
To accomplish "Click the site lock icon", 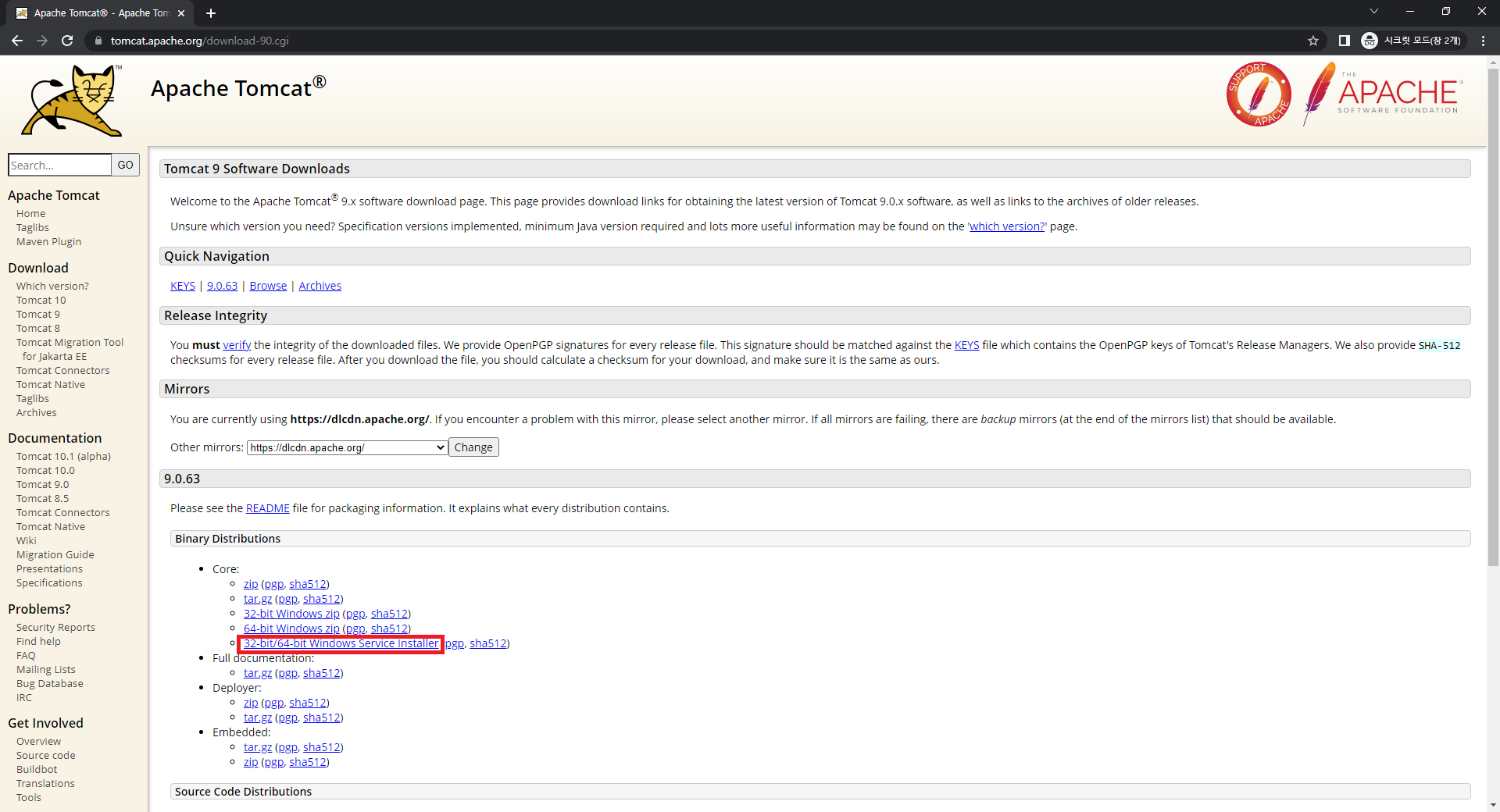I will coord(98,41).
